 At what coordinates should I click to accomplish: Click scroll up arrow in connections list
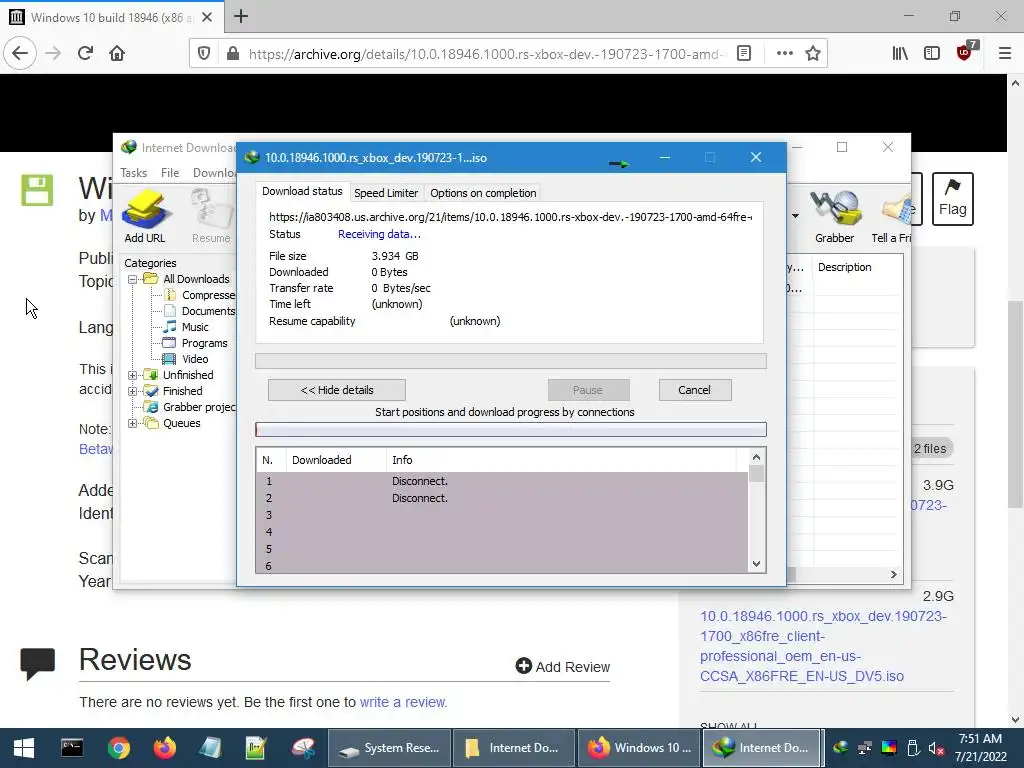(x=756, y=457)
